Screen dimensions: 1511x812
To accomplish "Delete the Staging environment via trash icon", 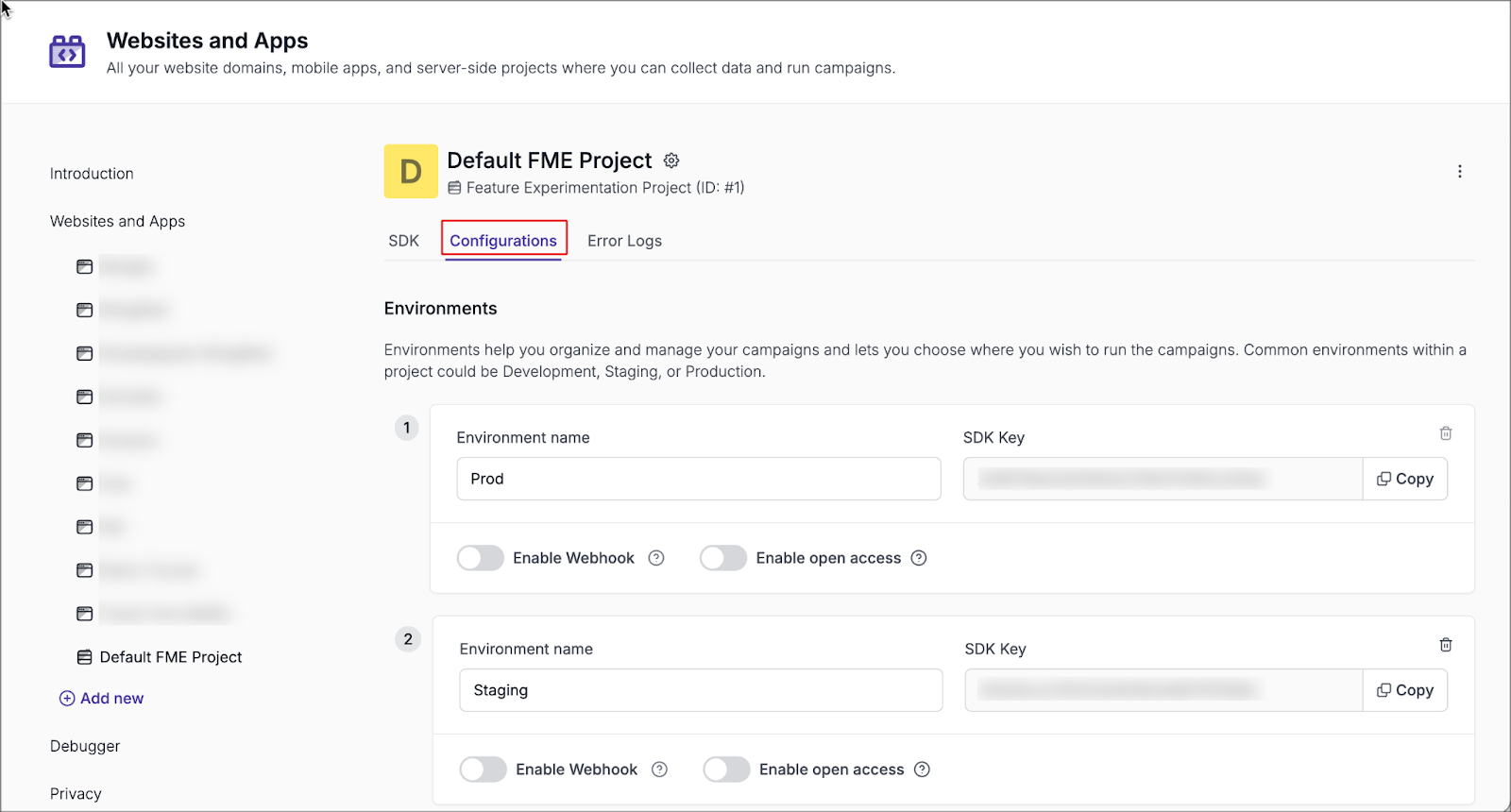I will point(1445,645).
